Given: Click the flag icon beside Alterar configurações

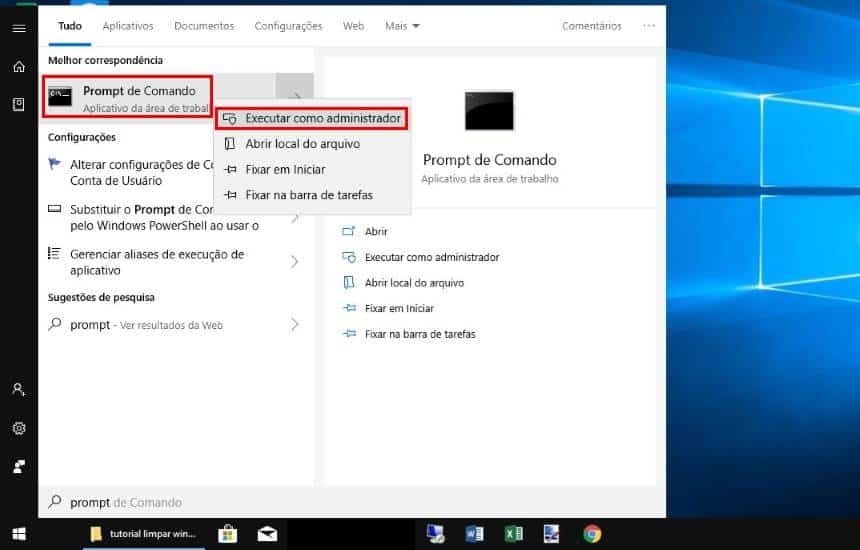Looking at the screenshot, I should click(54, 164).
